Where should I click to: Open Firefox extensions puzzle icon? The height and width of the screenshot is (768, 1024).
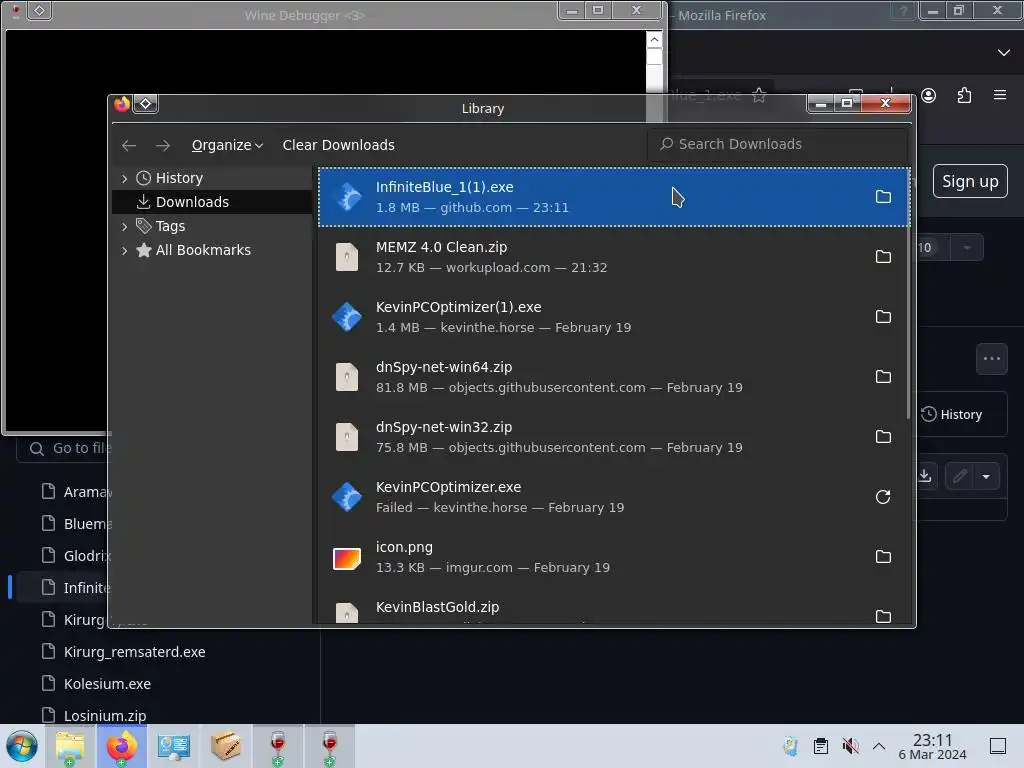[x=964, y=95]
